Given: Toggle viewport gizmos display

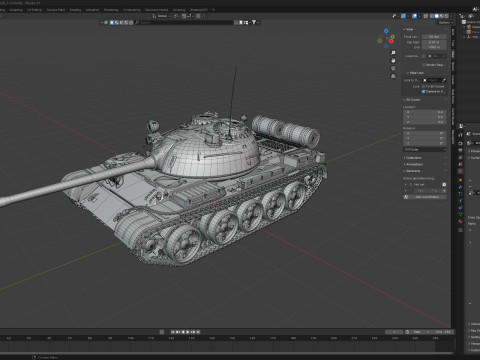Looking at the screenshot, I should (403, 16).
